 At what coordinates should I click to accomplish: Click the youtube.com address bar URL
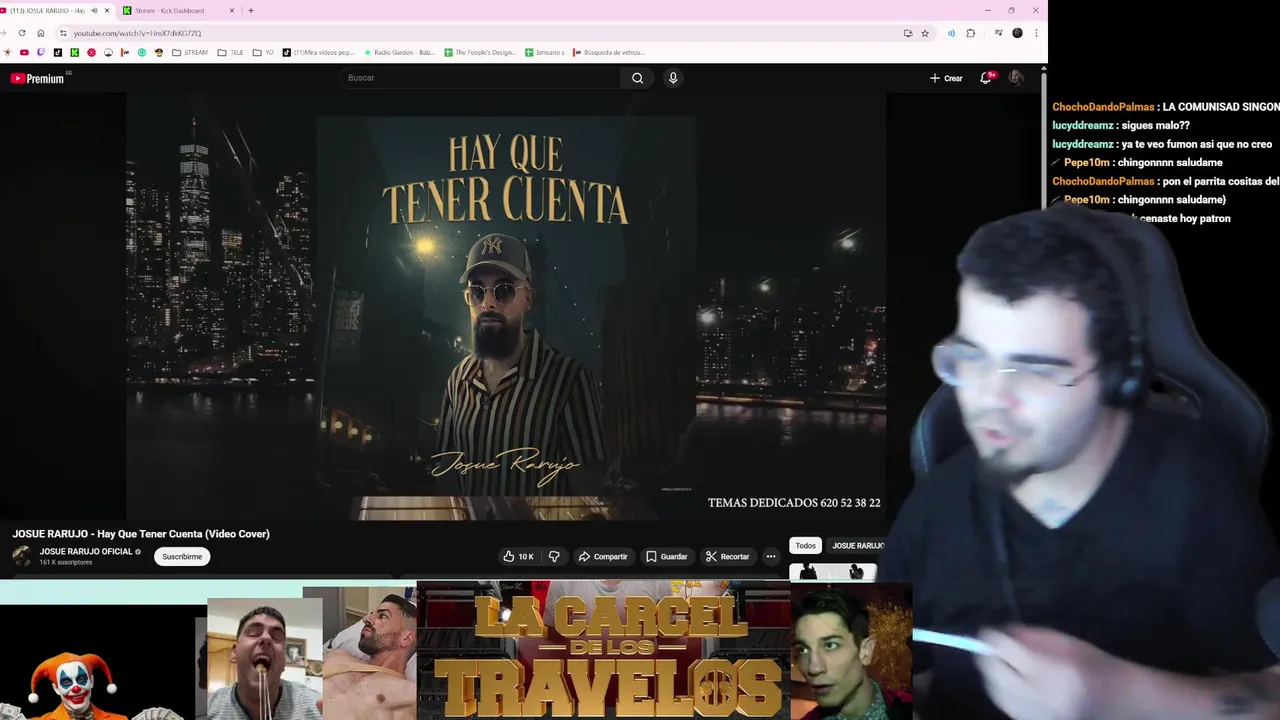click(137, 33)
